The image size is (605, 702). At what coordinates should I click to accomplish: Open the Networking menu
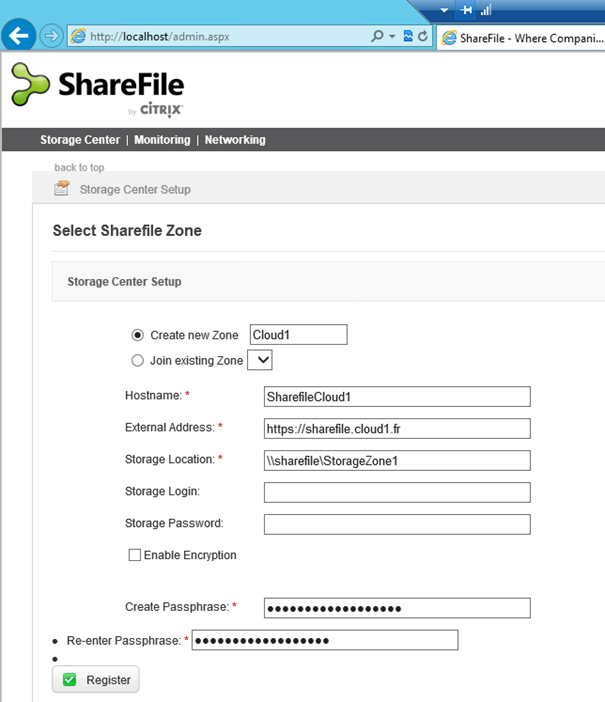click(235, 140)
